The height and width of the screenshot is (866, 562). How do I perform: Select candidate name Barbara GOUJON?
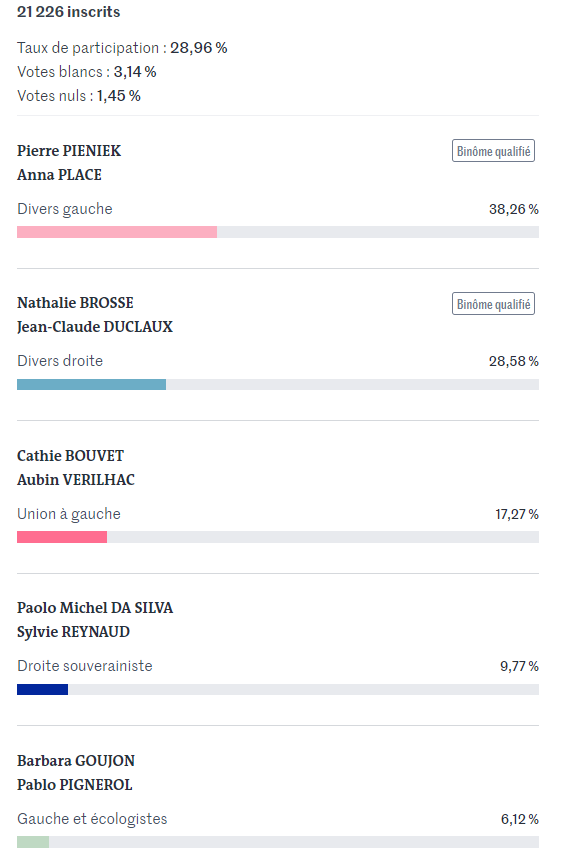76,761
